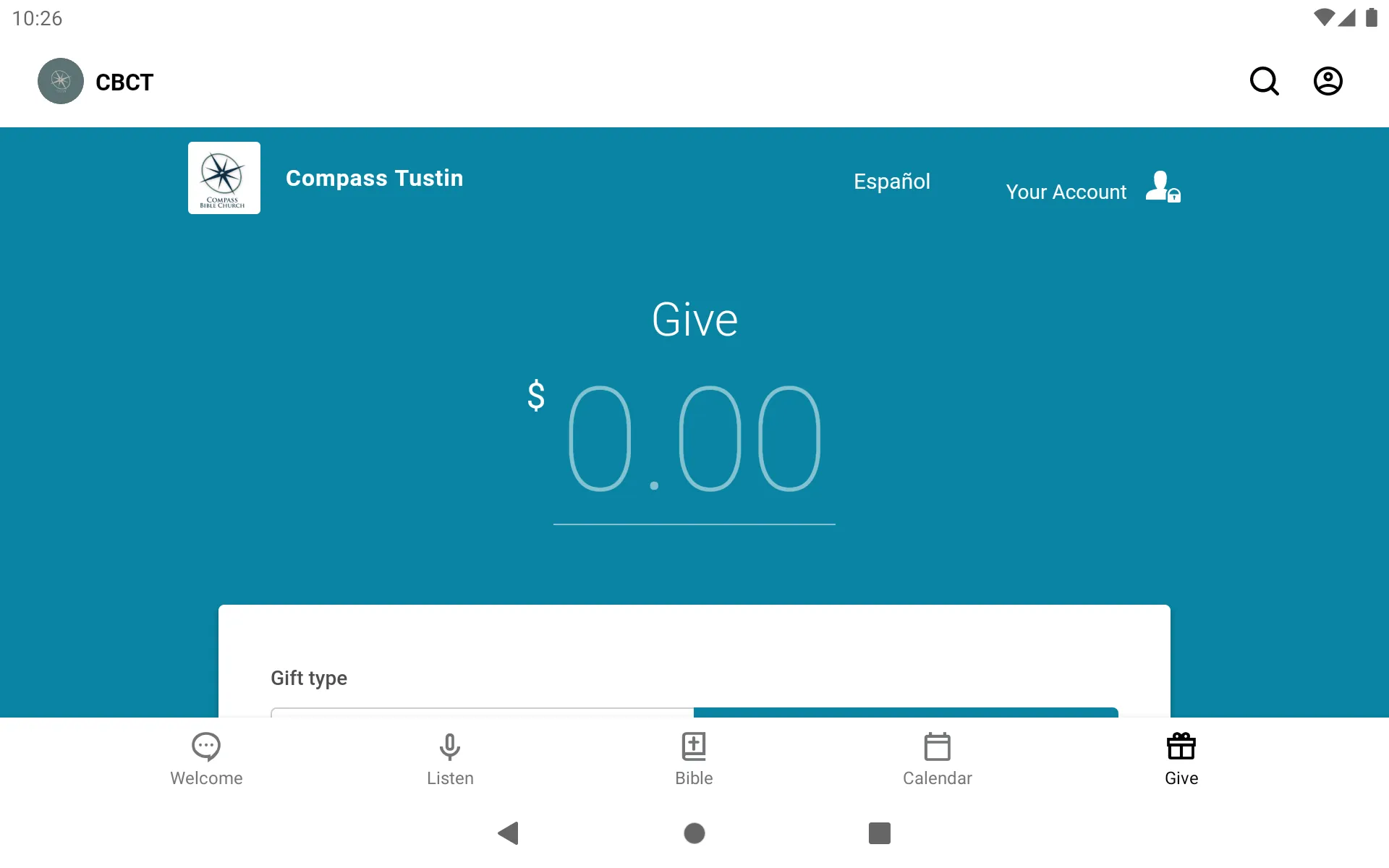Viewport: 1389px width, 868px height.
Task: Open the Give tab in navigation
Action: click(1180, 758)
